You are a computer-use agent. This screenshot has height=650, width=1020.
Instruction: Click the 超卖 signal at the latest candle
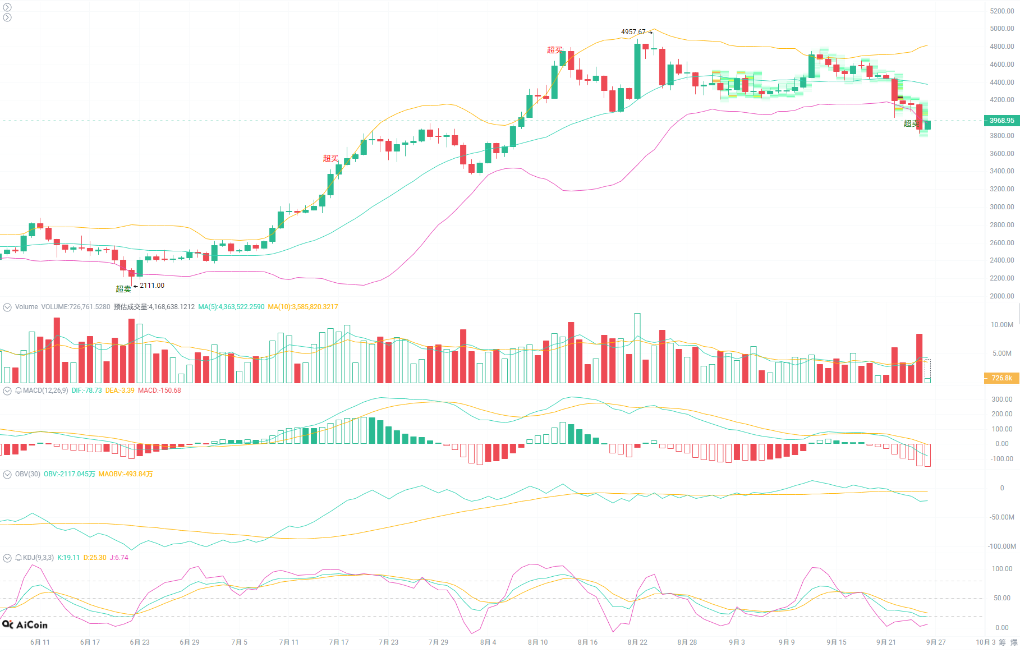(911, 124)
